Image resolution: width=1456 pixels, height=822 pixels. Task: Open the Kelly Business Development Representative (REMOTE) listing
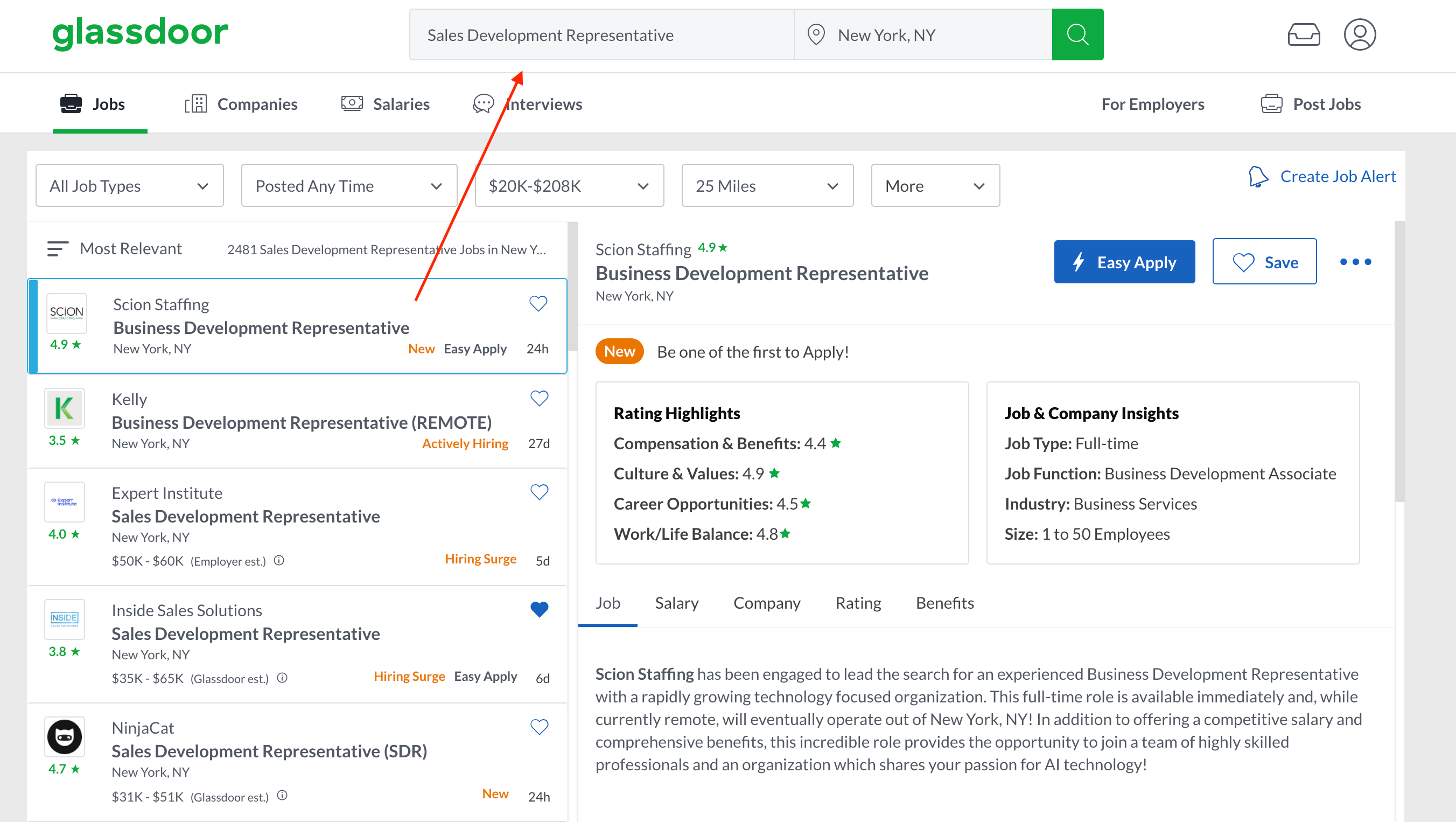[297, 421]
